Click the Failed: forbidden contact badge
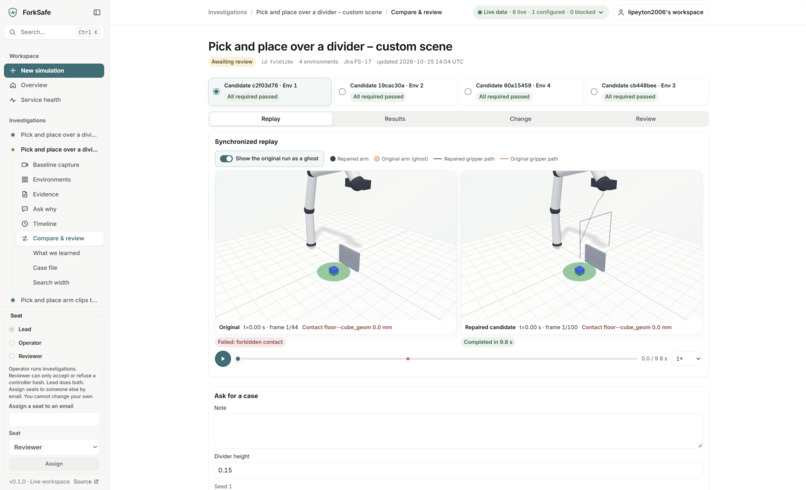Screen dimensions: 806x490 250,342
